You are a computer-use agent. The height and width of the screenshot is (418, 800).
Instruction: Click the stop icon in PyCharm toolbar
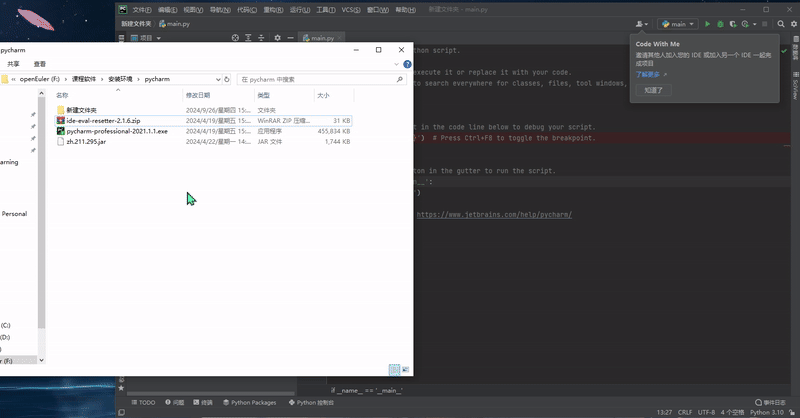[764, 24]
